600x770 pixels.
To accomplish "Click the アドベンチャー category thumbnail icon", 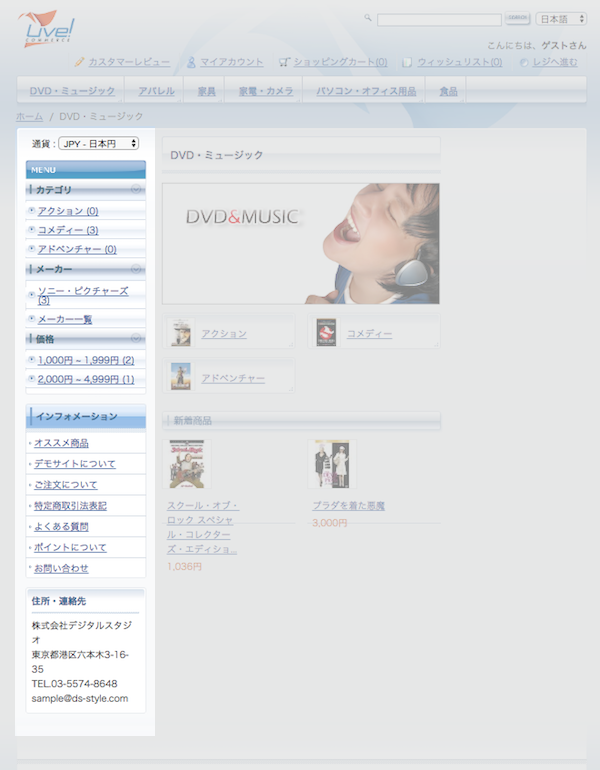I will tap(181, 377).
